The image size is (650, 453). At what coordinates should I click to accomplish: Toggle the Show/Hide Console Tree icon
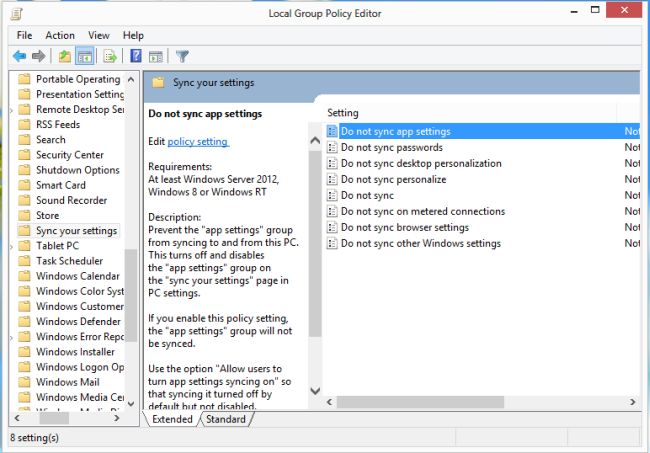click(x=85, y=56)
